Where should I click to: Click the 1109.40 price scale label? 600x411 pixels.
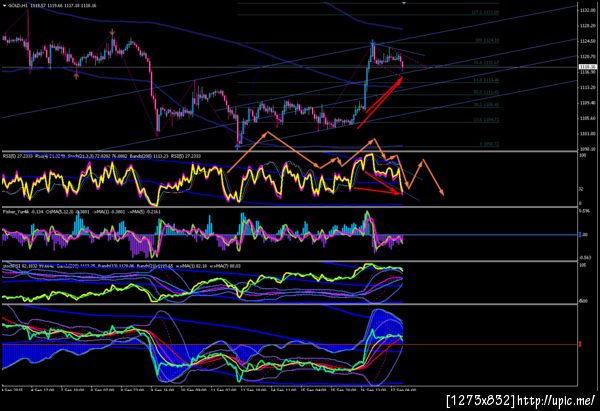click(x=588, y=103)
